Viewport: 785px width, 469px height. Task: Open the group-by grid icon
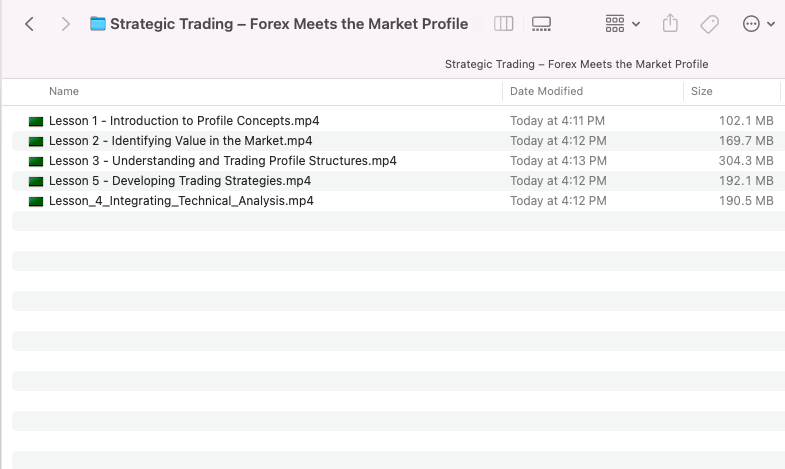(x=615, y=24)
